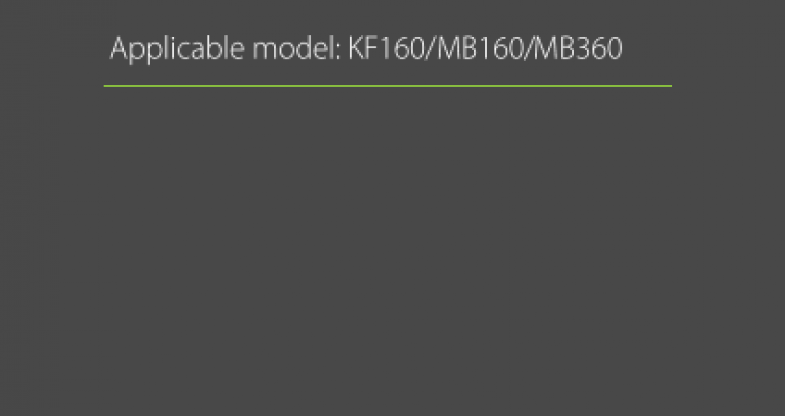The image size is (785, 416).
Task: Click the word "Applicable" in the heading
Action: coord(177,50)
